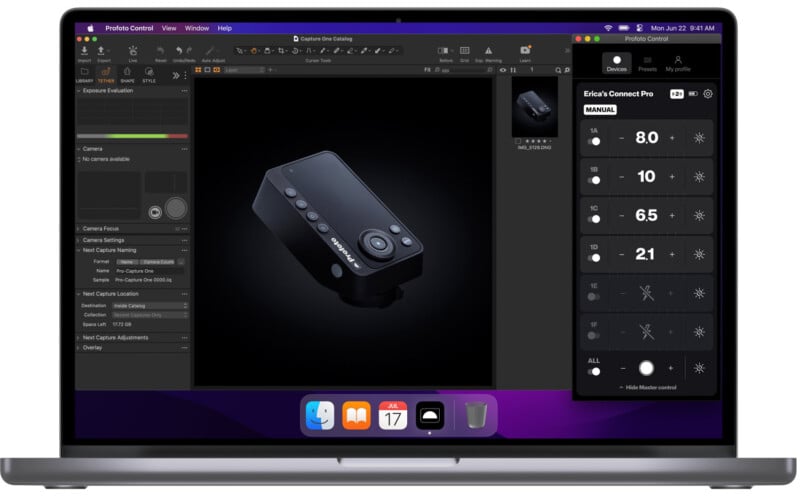
Task: Enable group 1F switch
Action: click(x=594, y=336)
